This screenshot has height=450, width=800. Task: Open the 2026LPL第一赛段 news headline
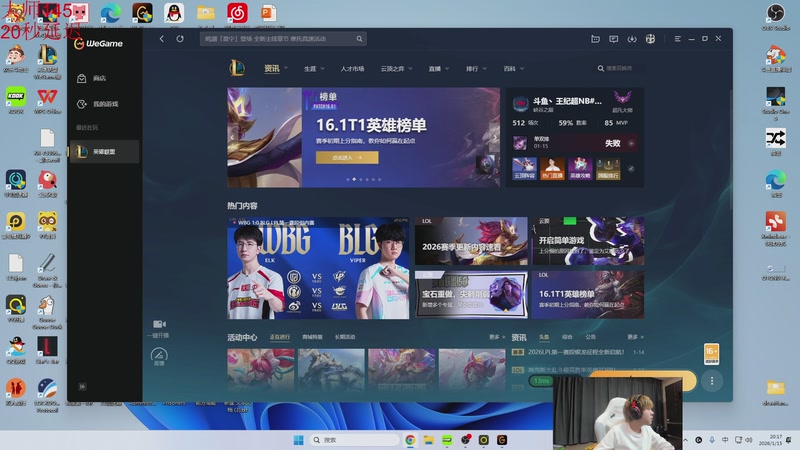(576, 352)
